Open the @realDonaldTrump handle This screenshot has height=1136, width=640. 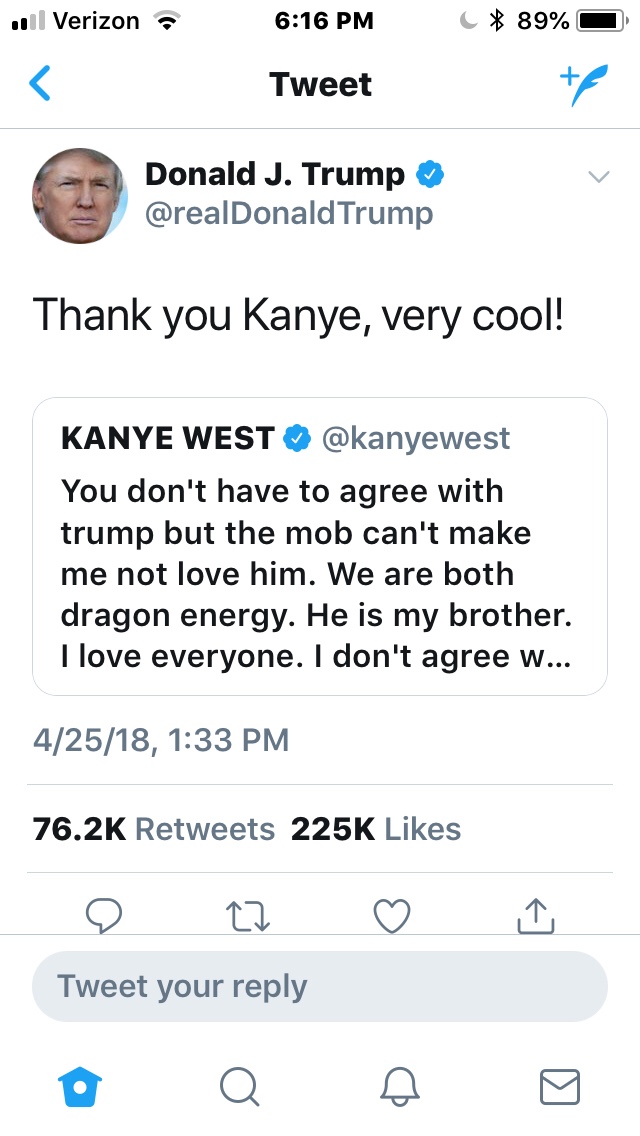[289, 213]
